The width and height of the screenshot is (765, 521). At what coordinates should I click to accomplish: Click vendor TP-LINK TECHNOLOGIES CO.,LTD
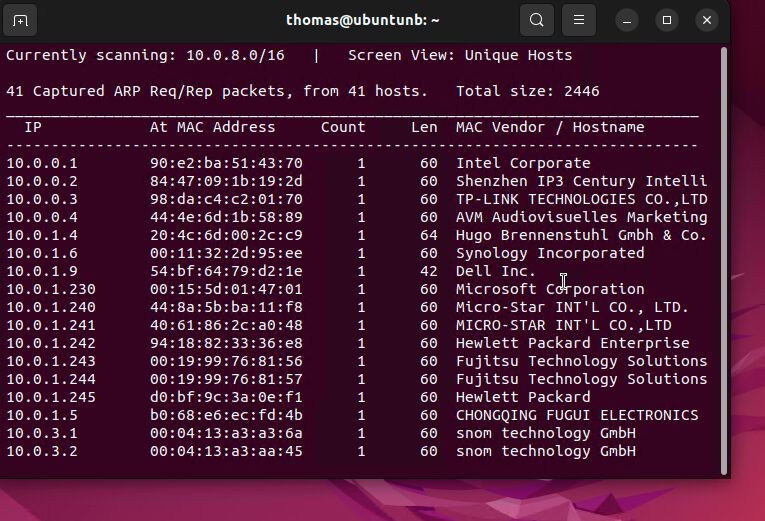[582, 199]
